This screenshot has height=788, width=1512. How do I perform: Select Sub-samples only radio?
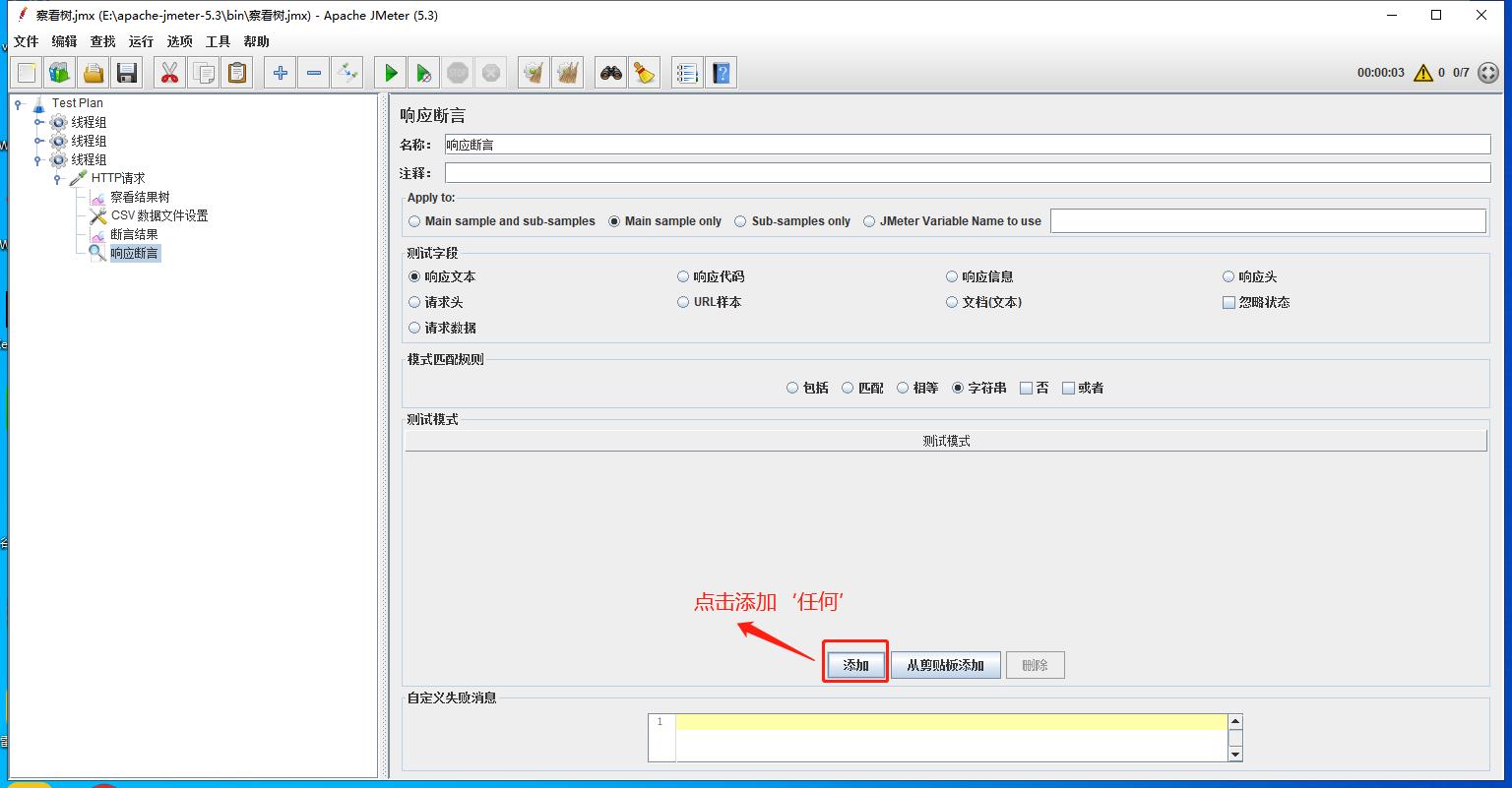pyautogui.click(x=740, y=221)
